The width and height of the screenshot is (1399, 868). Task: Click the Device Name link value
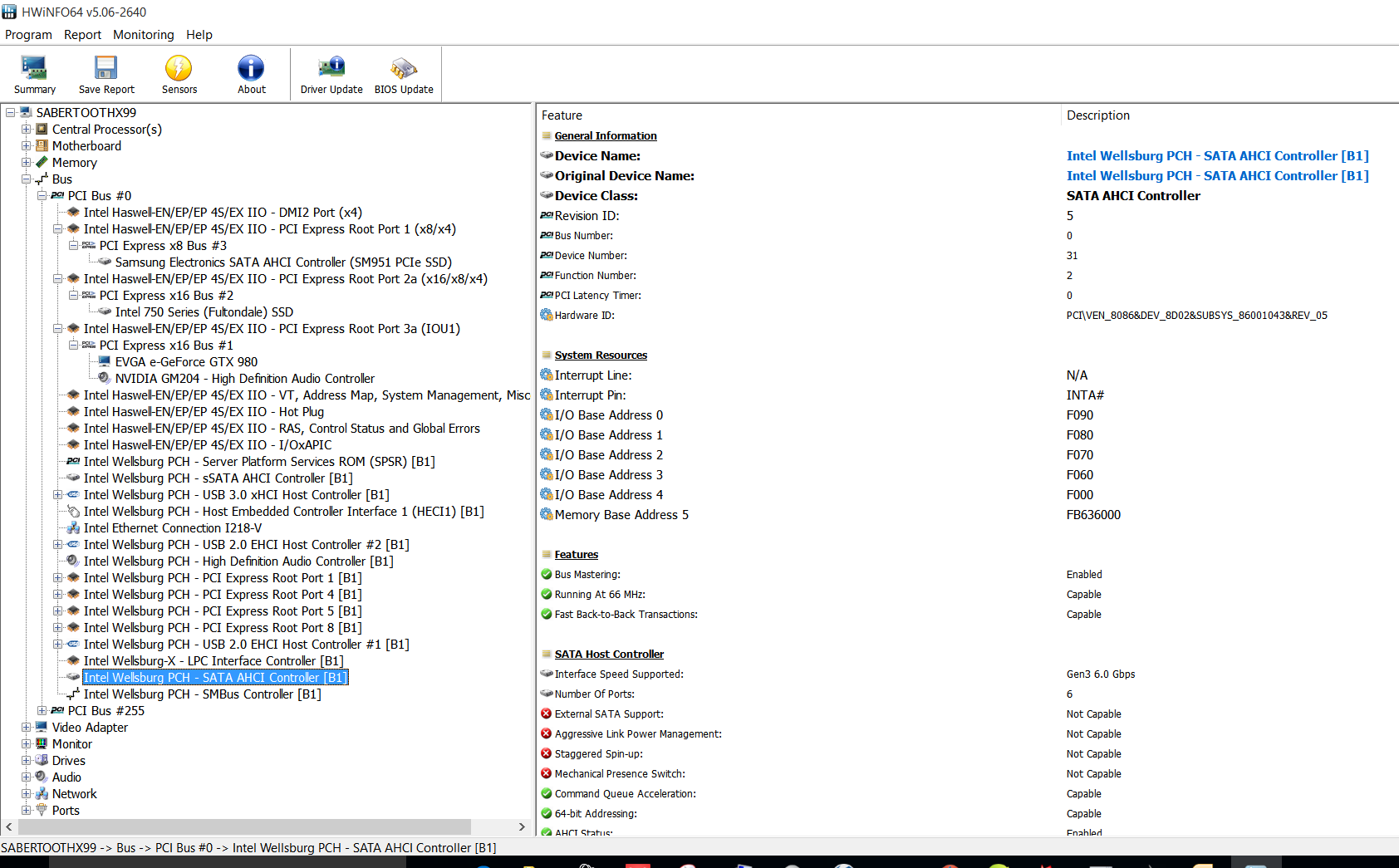tap(1218, 156)
